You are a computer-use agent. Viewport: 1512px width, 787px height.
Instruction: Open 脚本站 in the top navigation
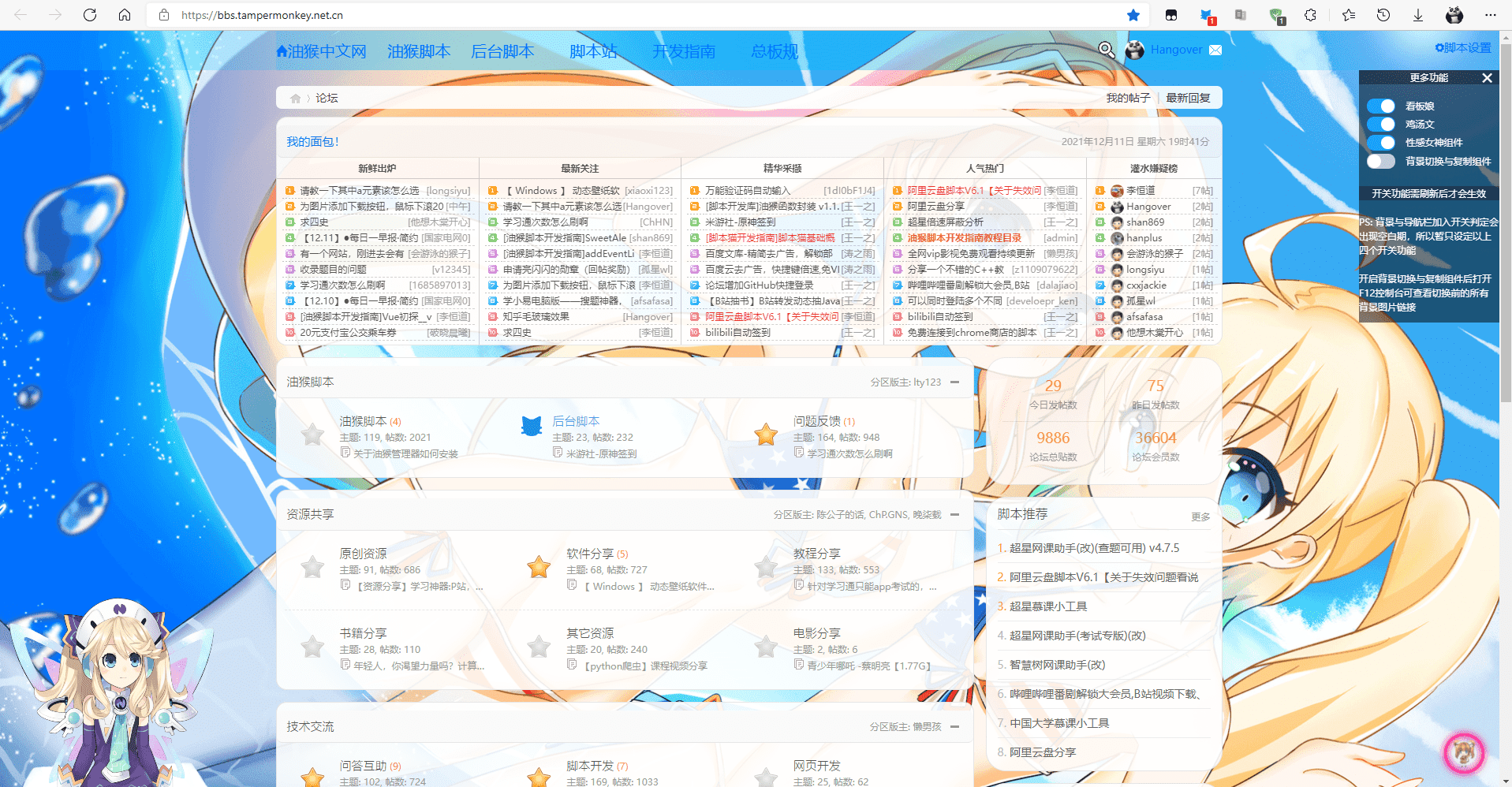[593, 51]
